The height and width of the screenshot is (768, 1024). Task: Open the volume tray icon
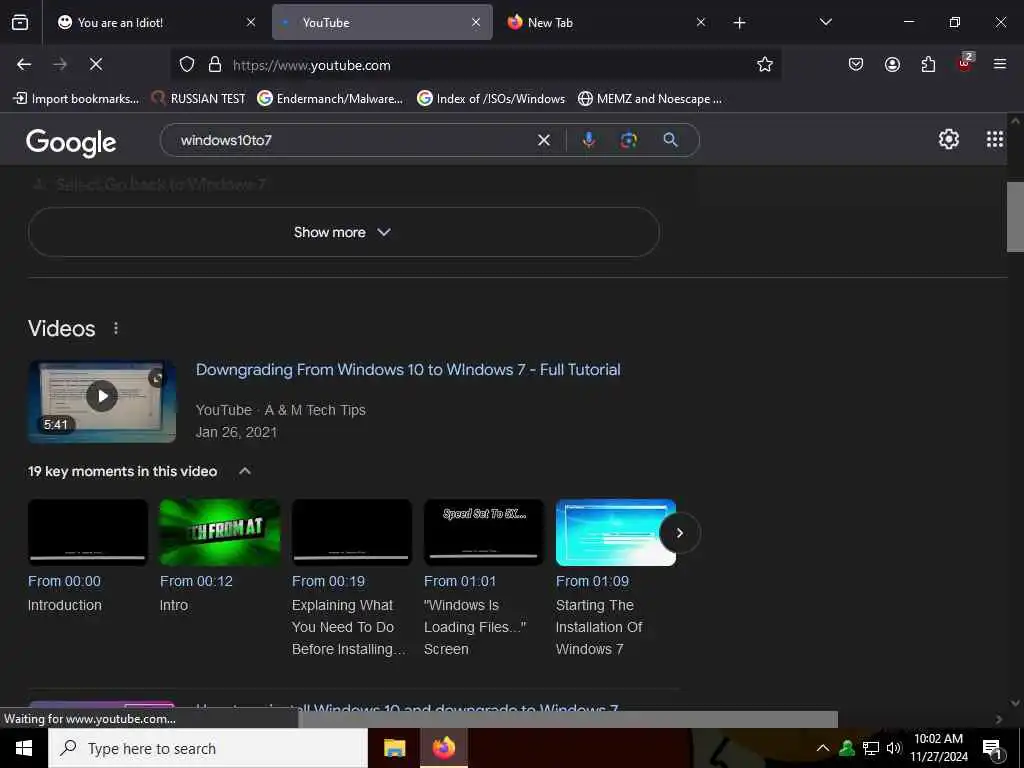coord(894,748)
